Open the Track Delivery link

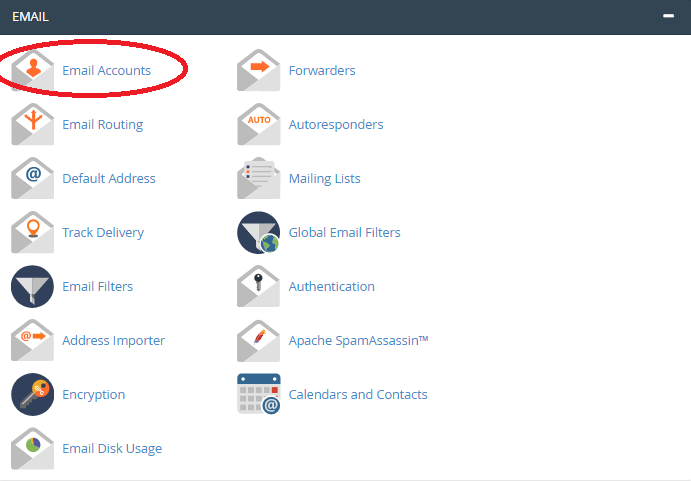pos(103,233)
